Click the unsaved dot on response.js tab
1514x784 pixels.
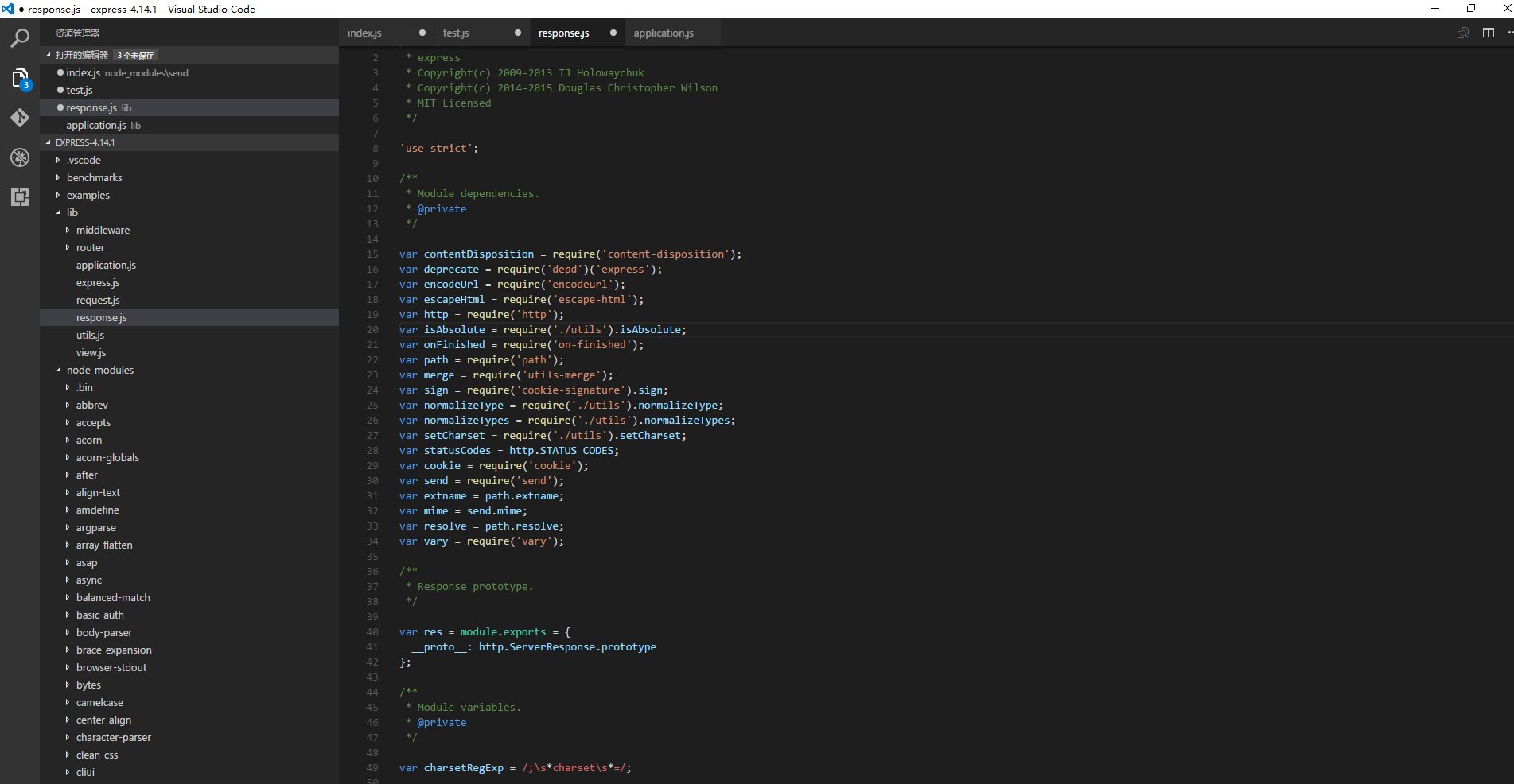click(613, 33)
